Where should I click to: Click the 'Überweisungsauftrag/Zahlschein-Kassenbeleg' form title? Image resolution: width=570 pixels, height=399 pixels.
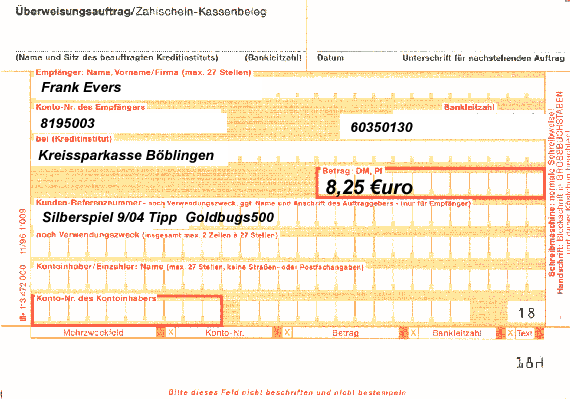[x=141, y=12]
